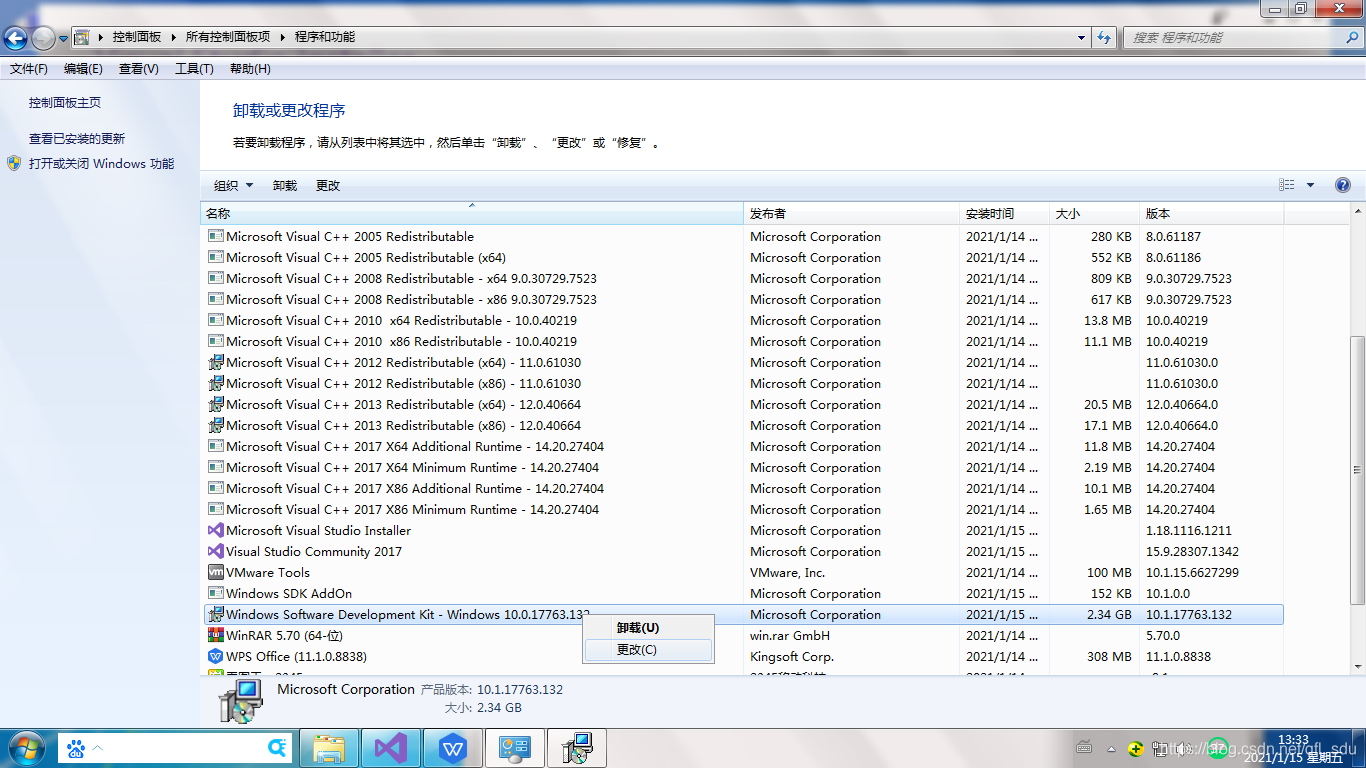Image resolution: width=1366 pixels, height=768 pixels.
Task: Click the Visual C++ 2012 (x64) installer icon
Action: pyautogui.click(x=215, y=362)
